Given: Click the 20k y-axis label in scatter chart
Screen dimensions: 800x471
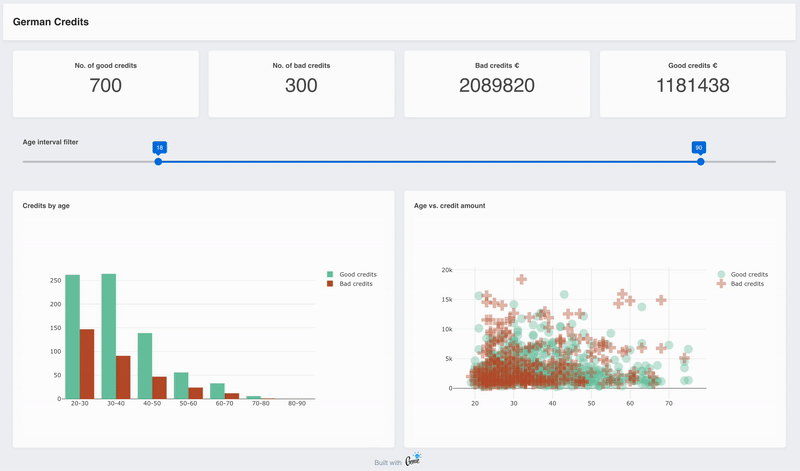Looking at the screenshot, I should point(447,270).
